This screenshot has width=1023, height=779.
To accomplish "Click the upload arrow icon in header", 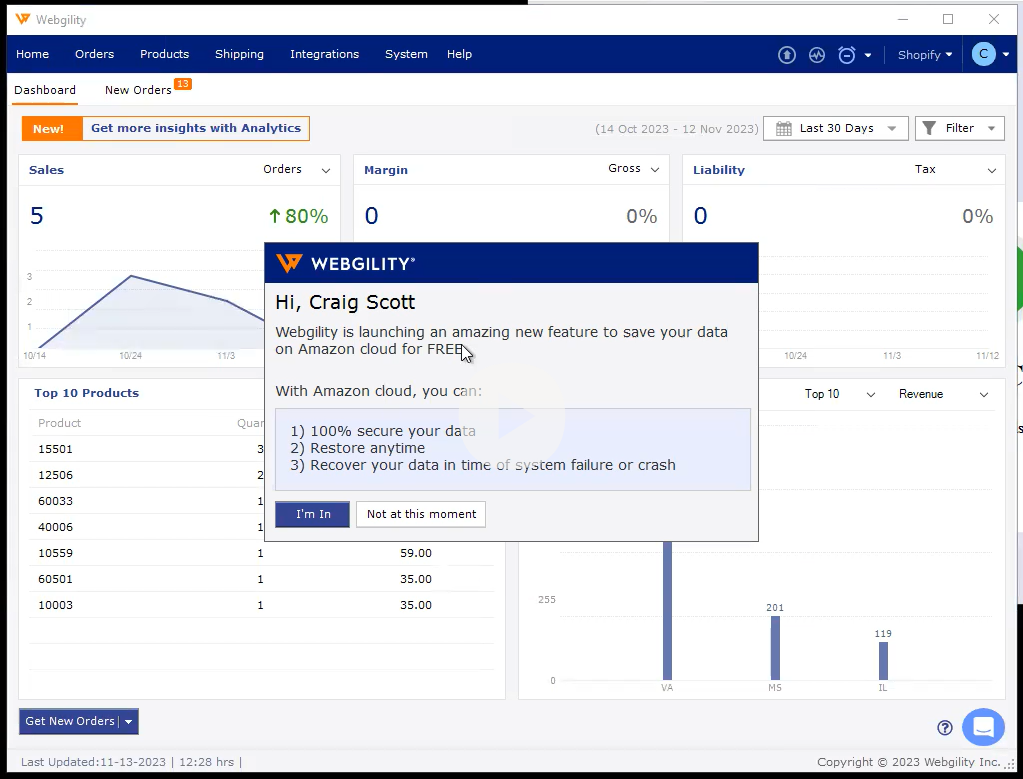I will [787, 55].
